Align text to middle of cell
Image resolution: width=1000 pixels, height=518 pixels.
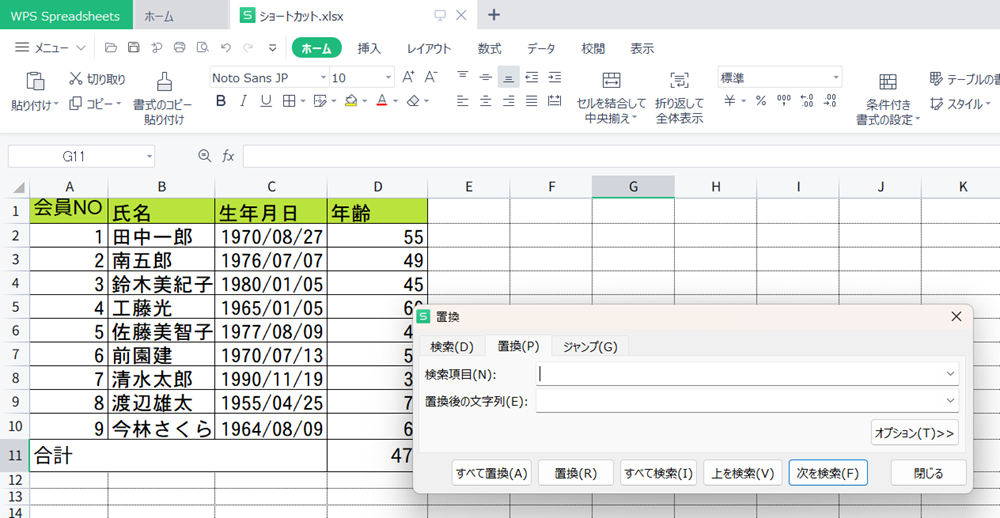click(x=486, y=77)
